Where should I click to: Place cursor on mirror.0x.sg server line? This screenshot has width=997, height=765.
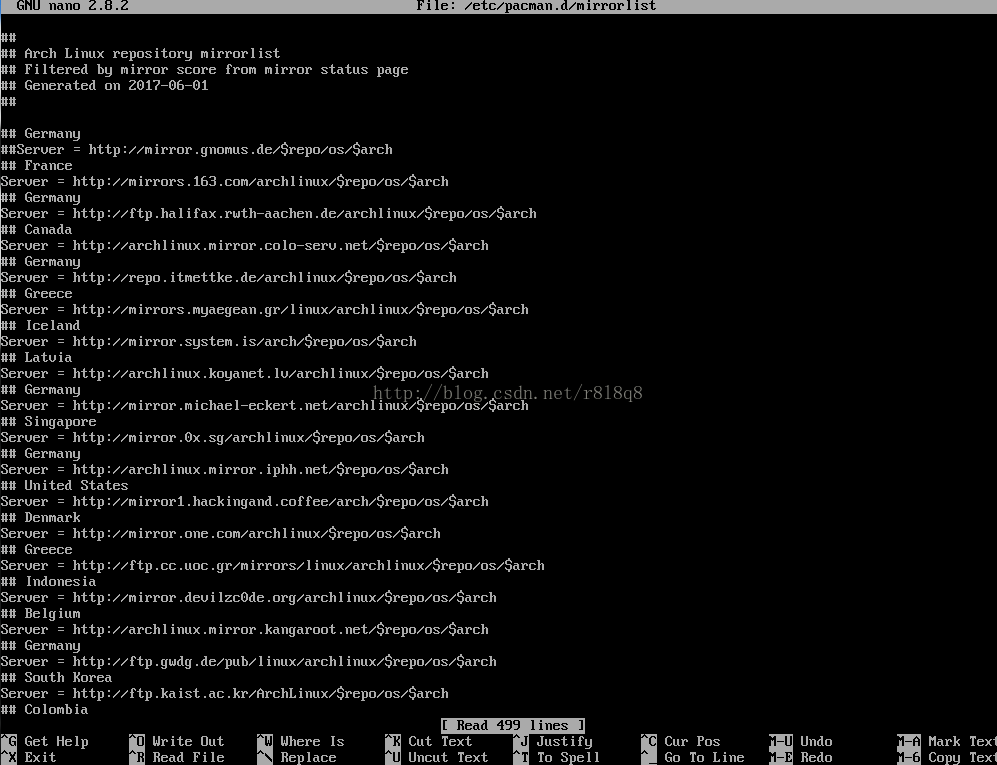pyautogui.click(x=212, y=438)
